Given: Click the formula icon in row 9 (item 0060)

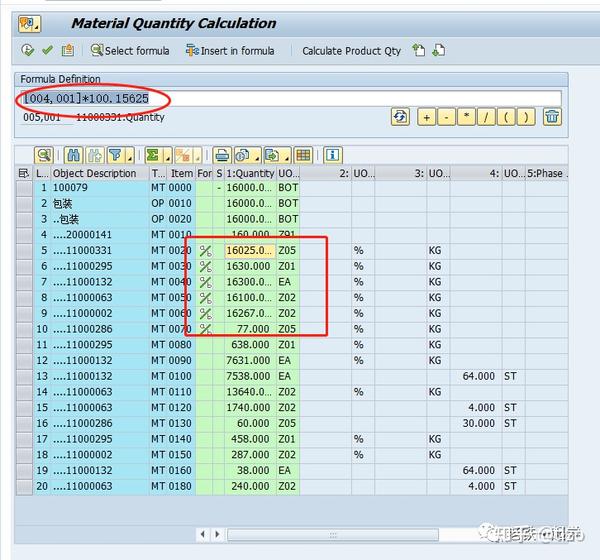Looking at the screenshot, I should click(x=205, y=313).
